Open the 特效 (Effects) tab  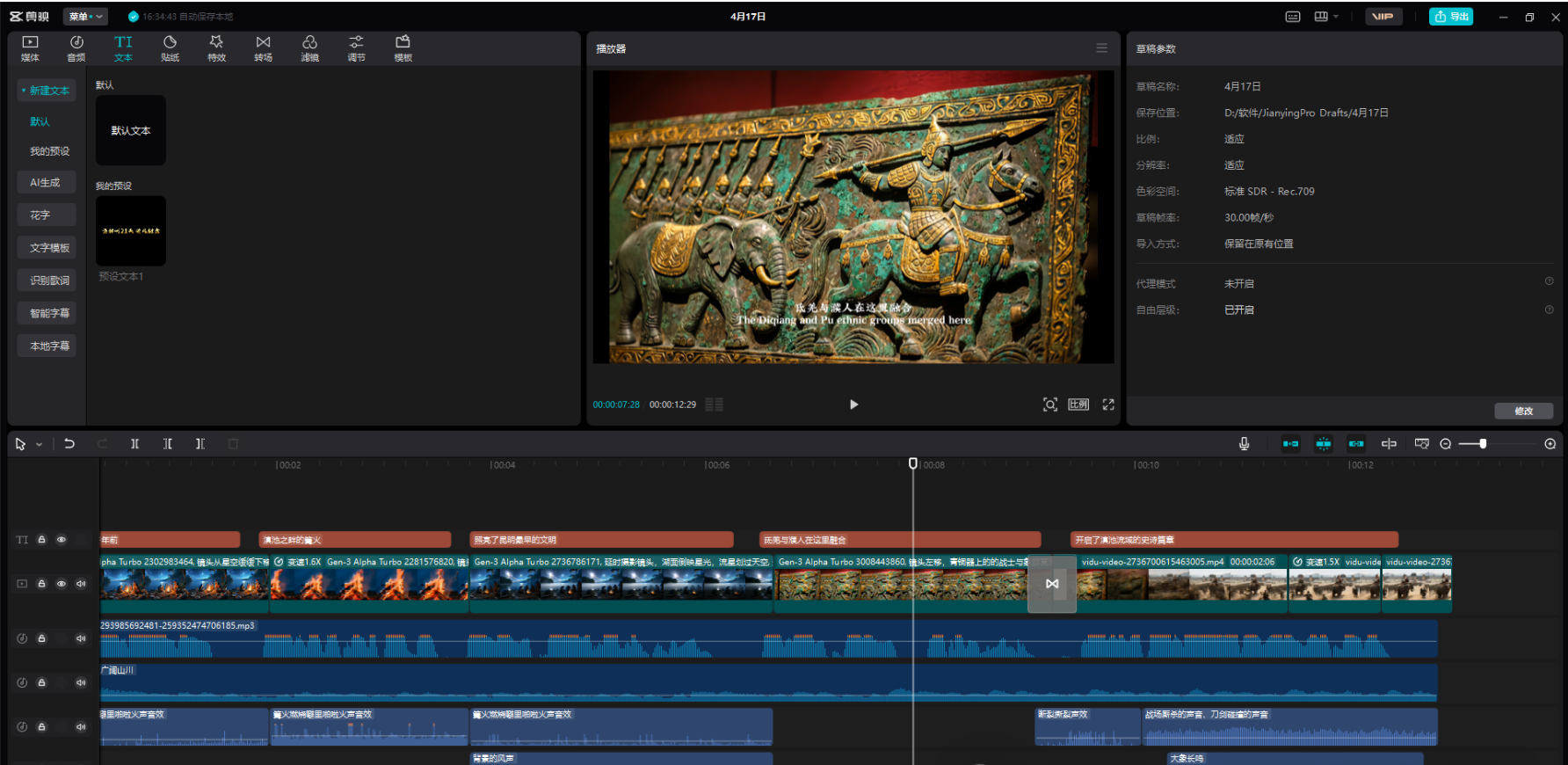click(x=216, y=48)
